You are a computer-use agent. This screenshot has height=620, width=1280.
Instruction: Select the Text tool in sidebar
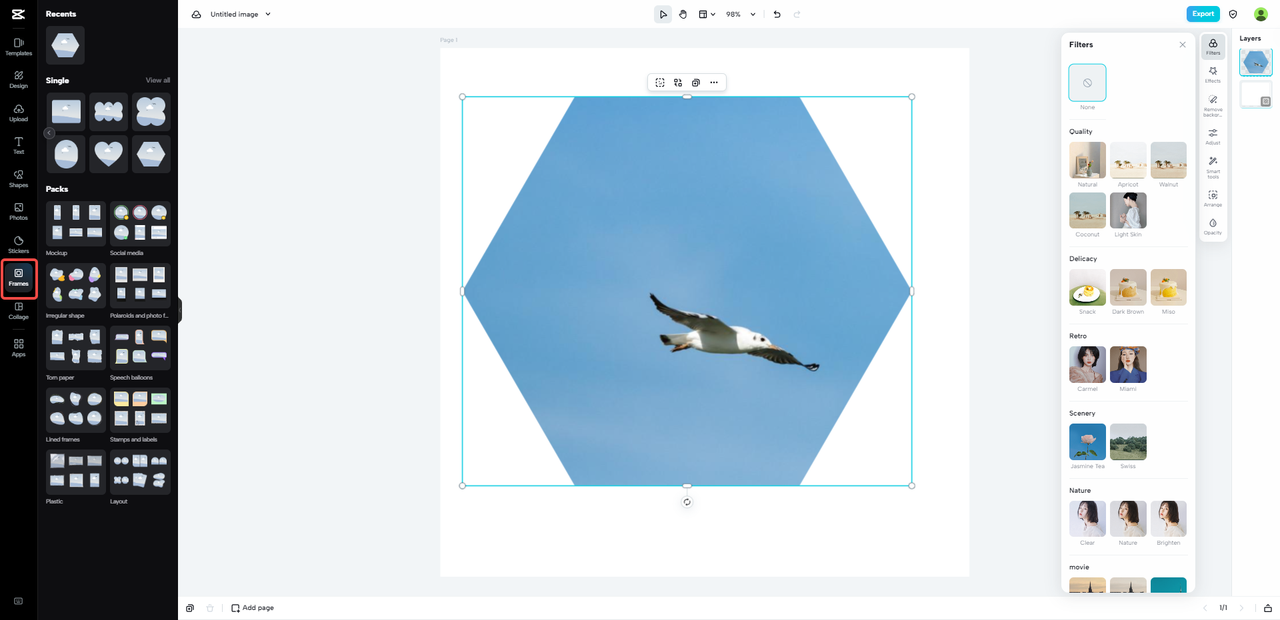18,146
